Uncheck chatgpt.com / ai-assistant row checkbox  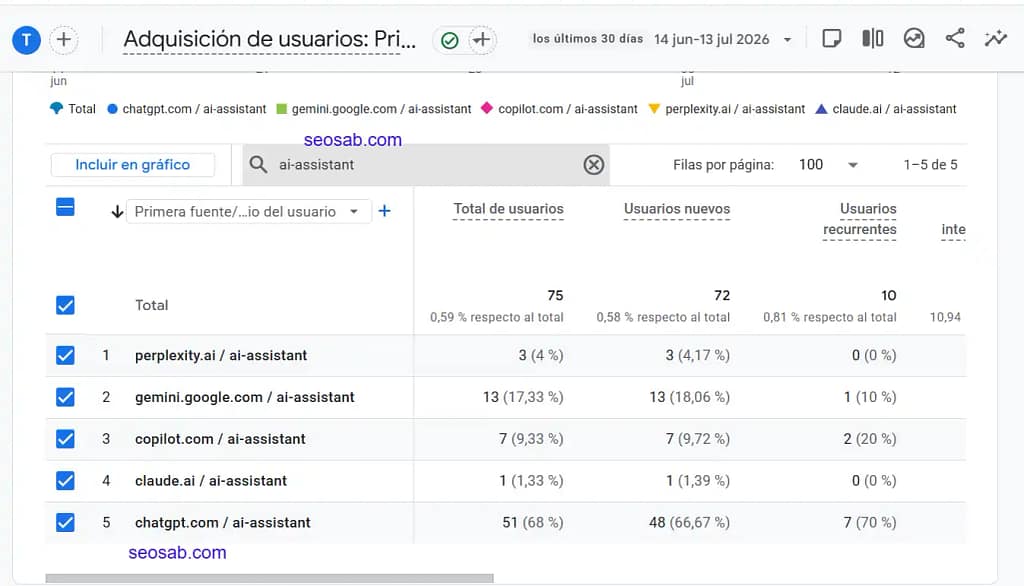click(x=65, y=523)
